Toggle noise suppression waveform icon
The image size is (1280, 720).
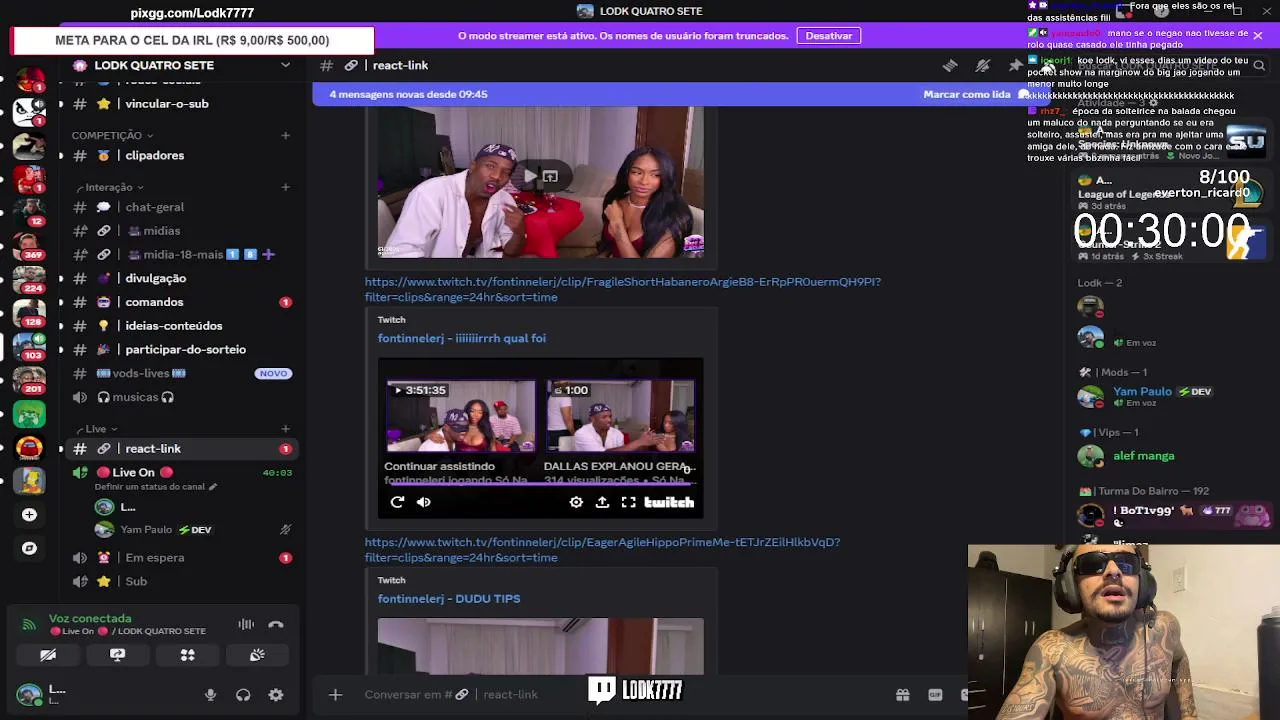[x=246, y=625]
